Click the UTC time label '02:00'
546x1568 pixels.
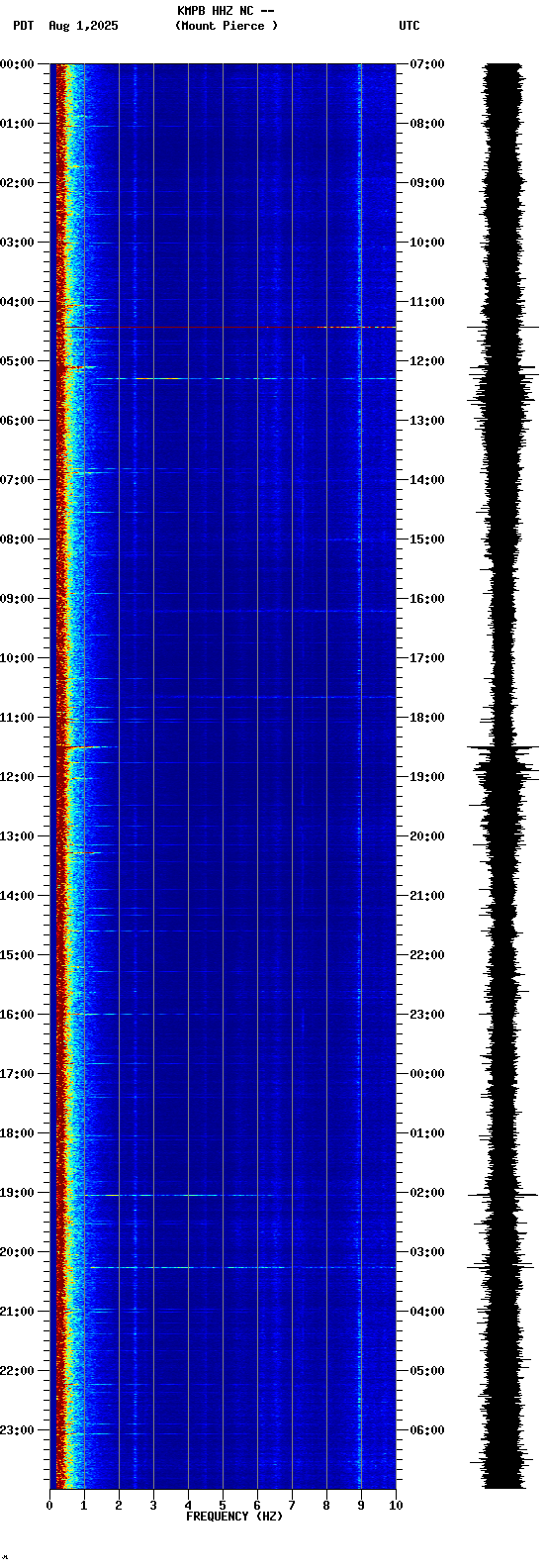tap(427, 1193)
